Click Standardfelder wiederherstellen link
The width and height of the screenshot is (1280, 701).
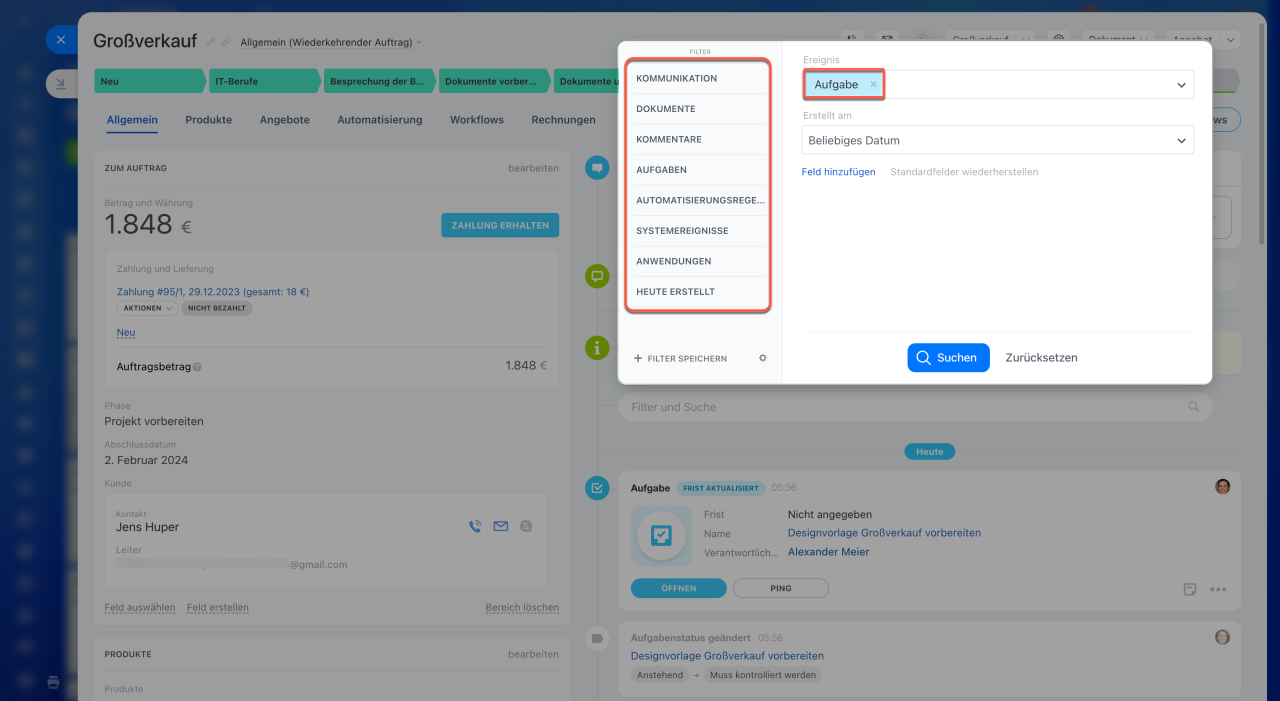pyautogui.click(x=964, y=172)
